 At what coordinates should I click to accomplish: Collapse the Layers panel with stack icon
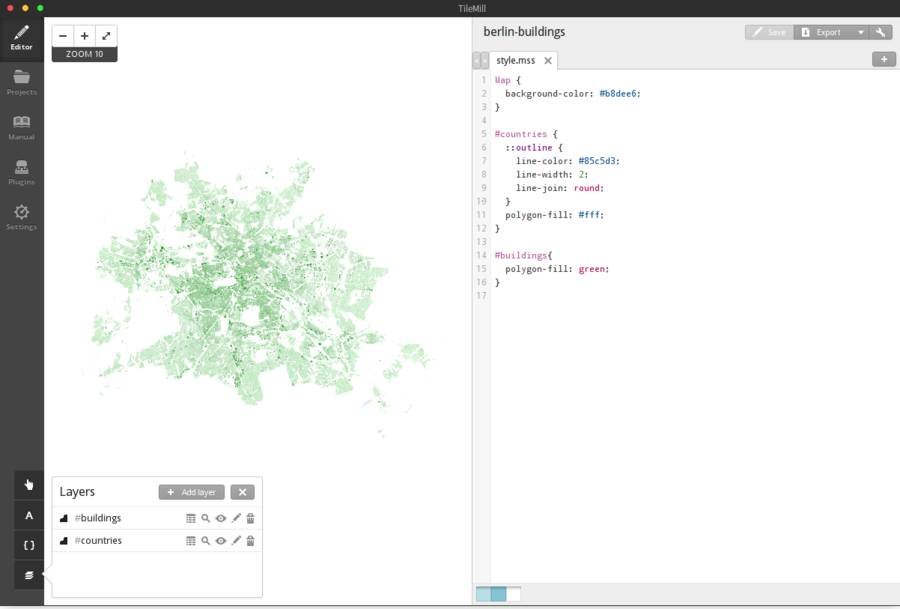[29, 575]
